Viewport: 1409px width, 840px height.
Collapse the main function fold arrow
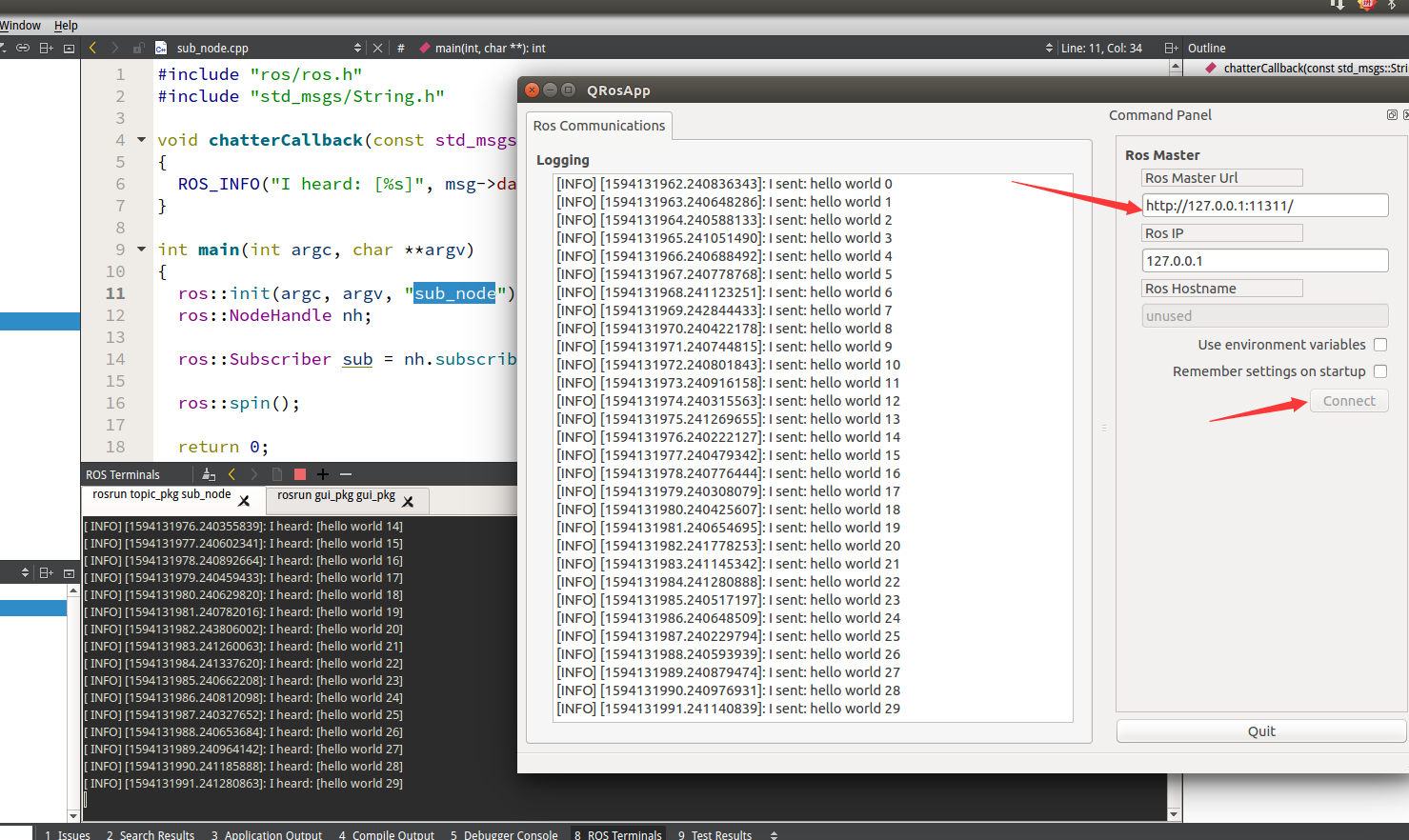[141, 250]
